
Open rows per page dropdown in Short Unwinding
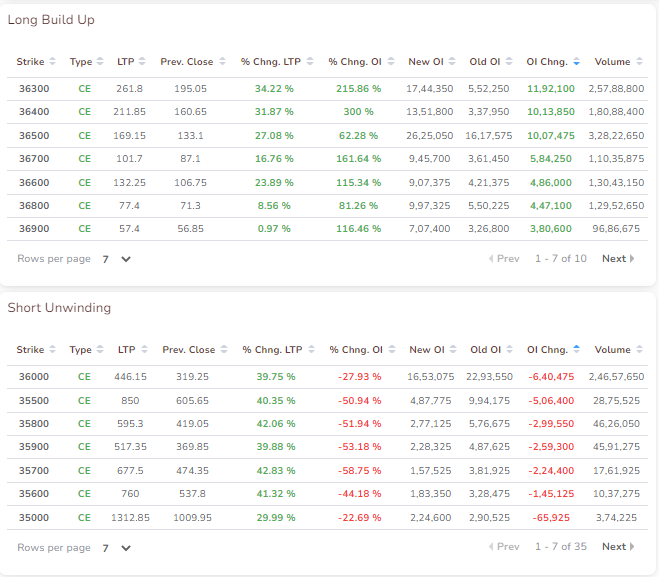coord(117,548)
